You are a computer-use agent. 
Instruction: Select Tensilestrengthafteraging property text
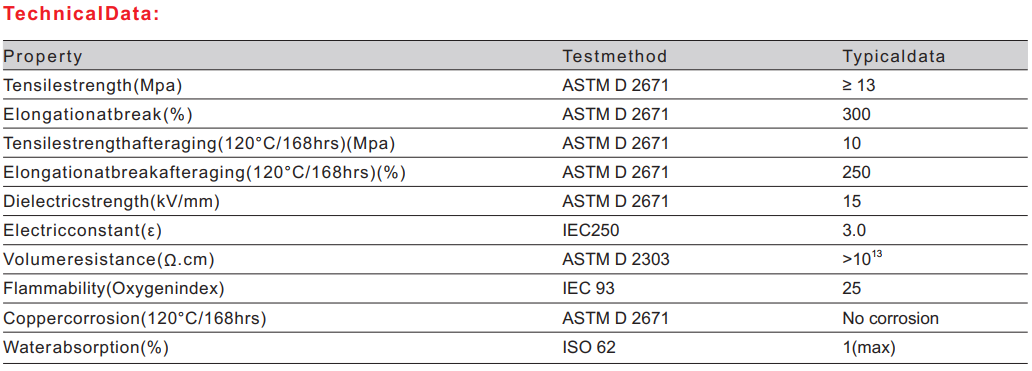click(199, 143)
